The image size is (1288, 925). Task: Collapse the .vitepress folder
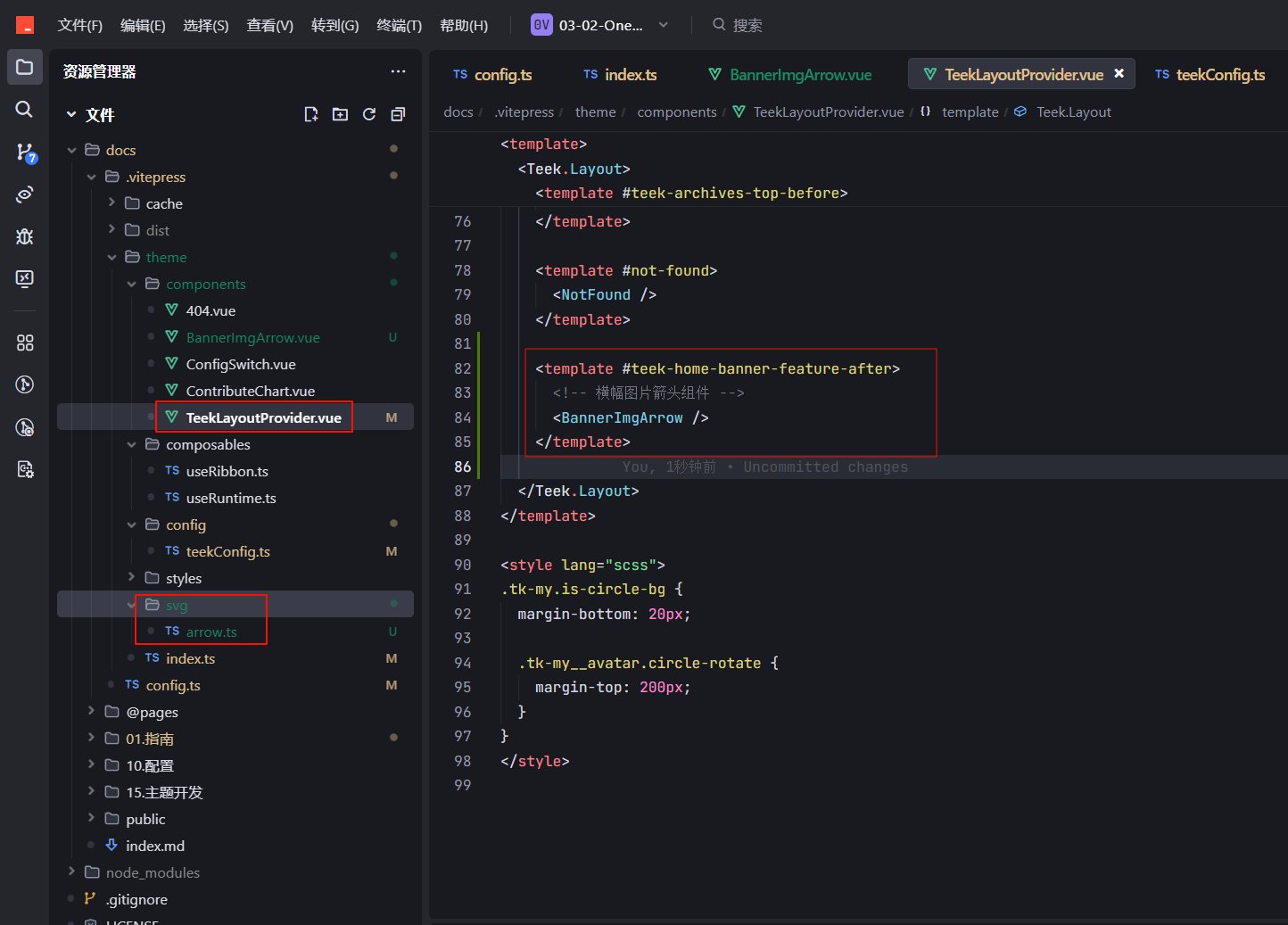(91, 177)
